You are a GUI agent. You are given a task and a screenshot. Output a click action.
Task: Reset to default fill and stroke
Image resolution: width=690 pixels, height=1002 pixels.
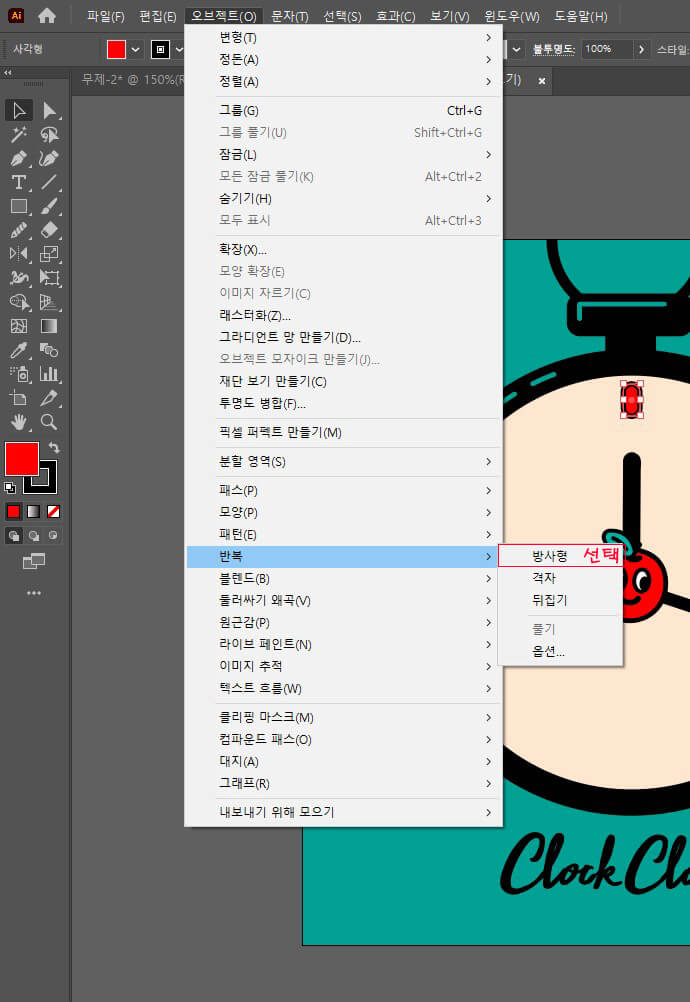click(x=10, y=488)
